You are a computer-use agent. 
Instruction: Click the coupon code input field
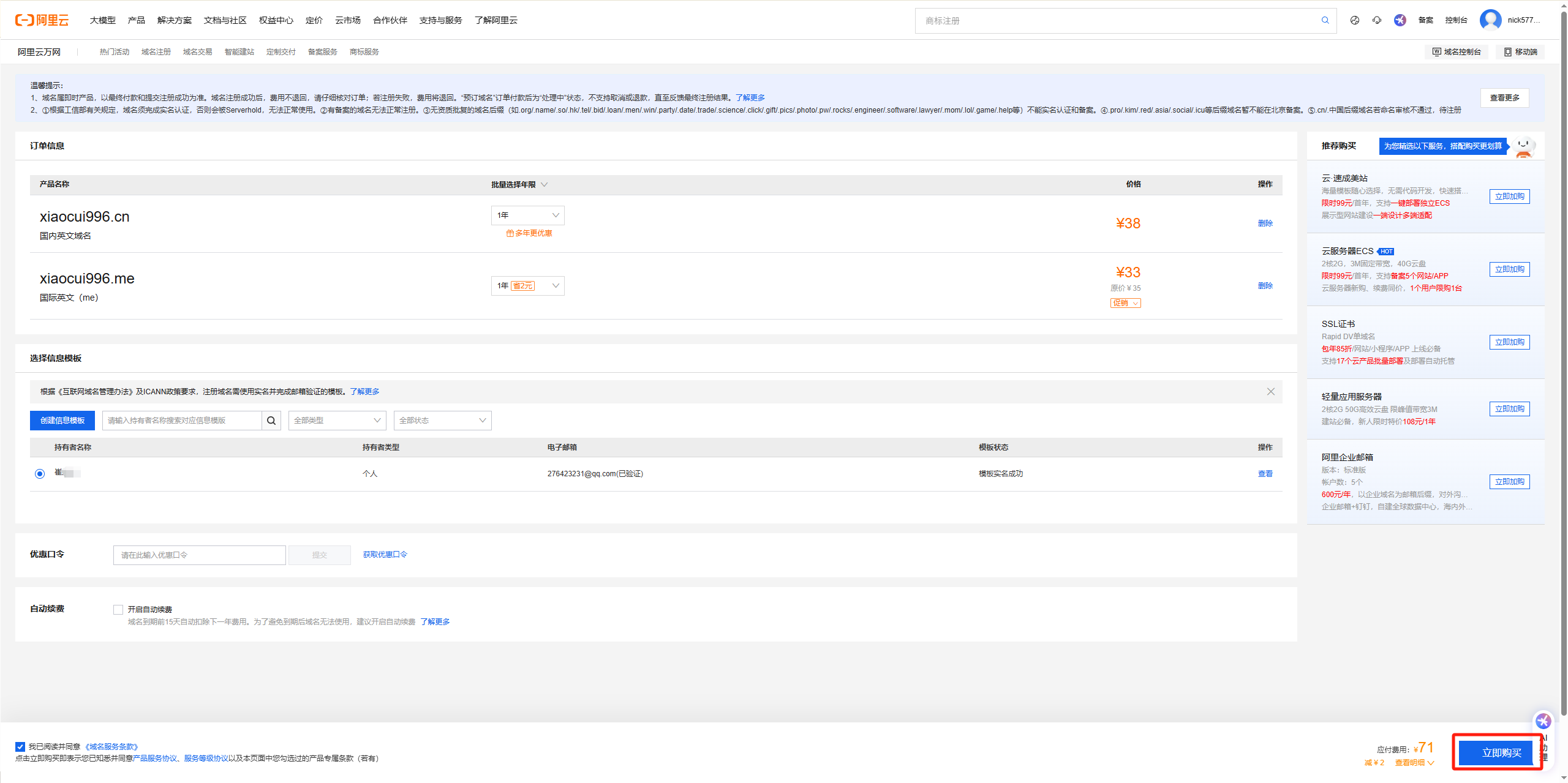199,555
